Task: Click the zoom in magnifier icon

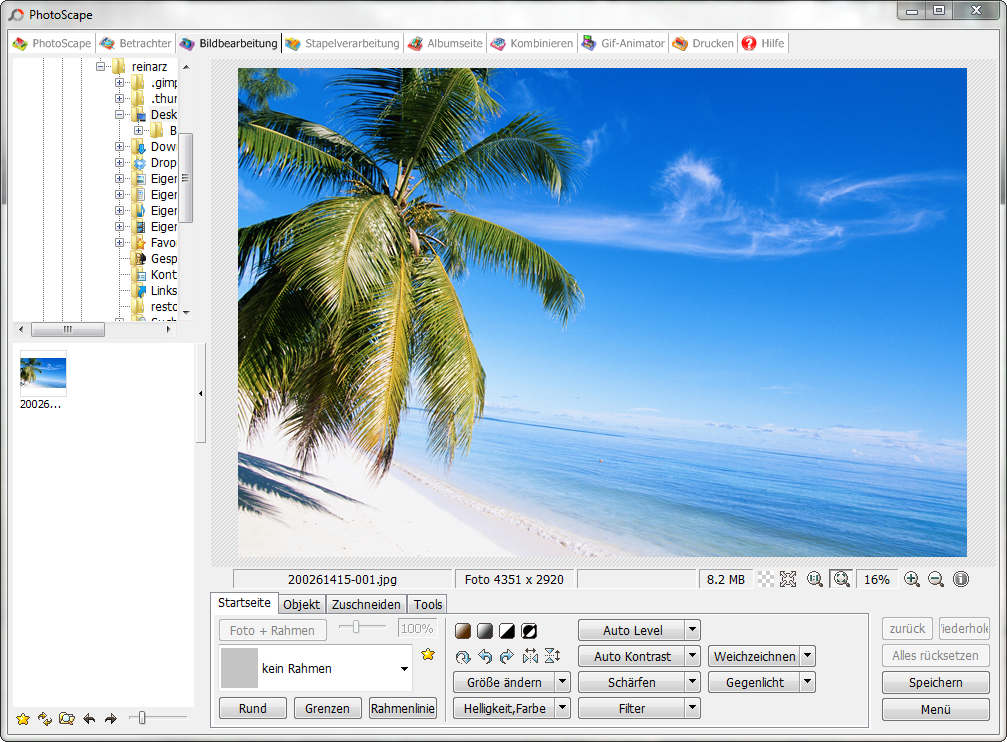Action: 911,579
